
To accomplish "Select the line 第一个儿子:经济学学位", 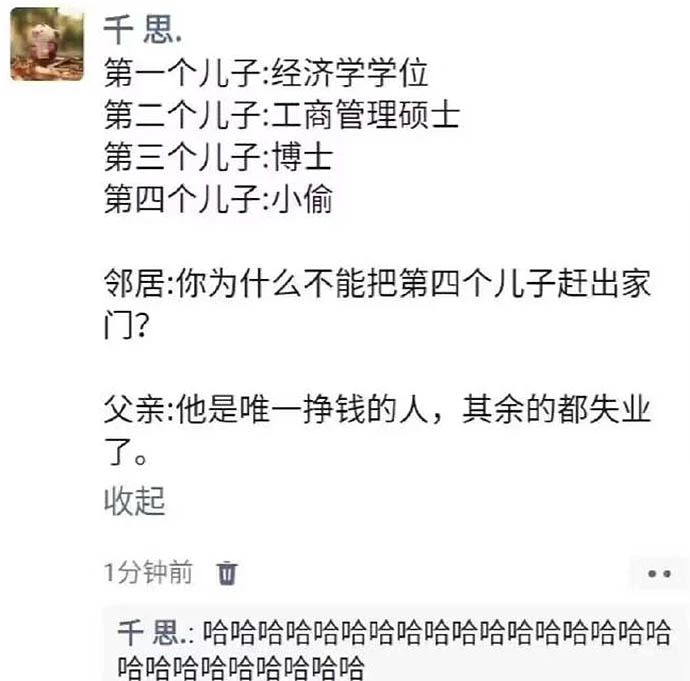I will (x=266, y=73).
